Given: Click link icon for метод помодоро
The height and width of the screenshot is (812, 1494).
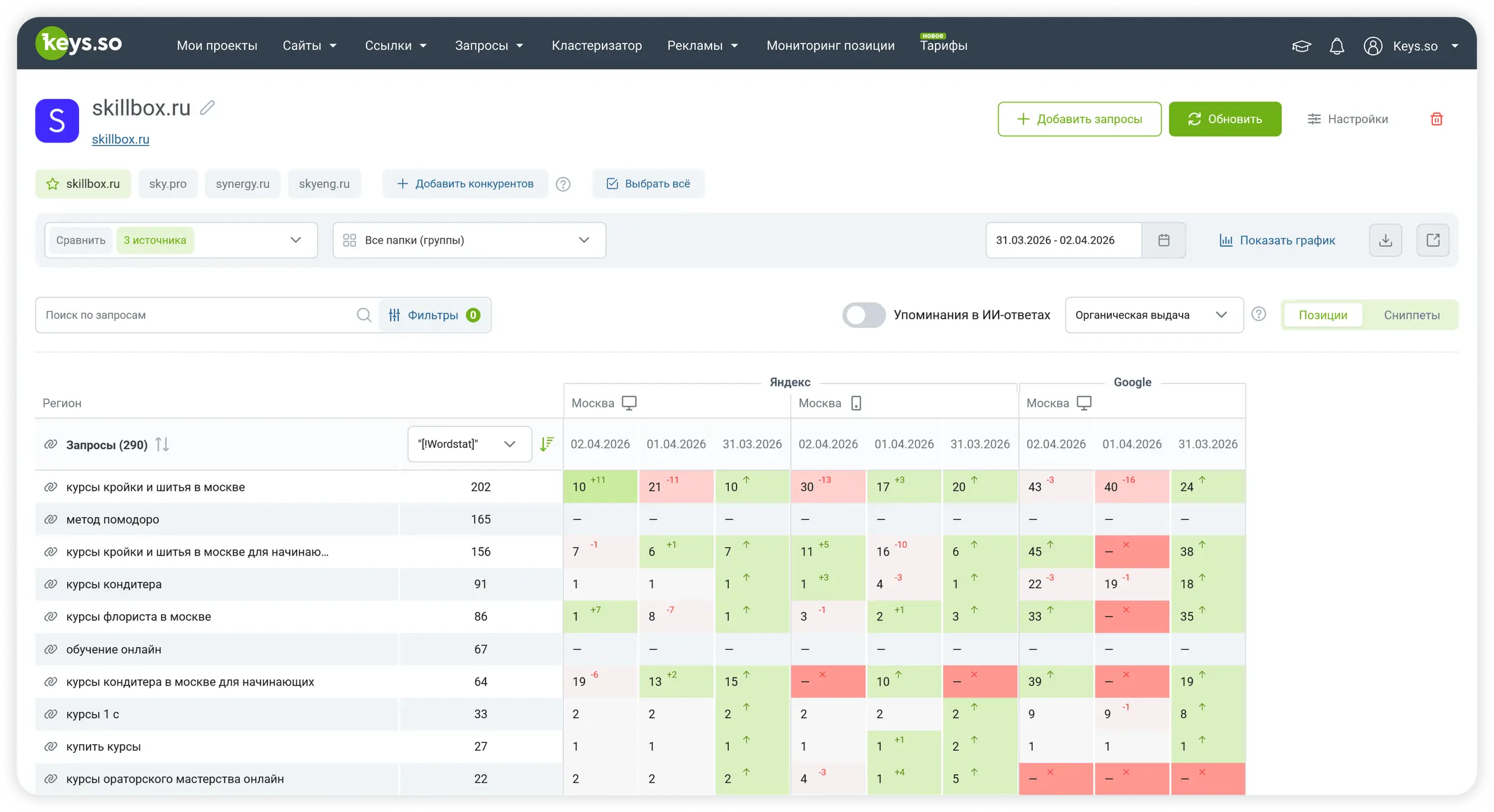Looking at the screenshot, I should tap(51, 520).
